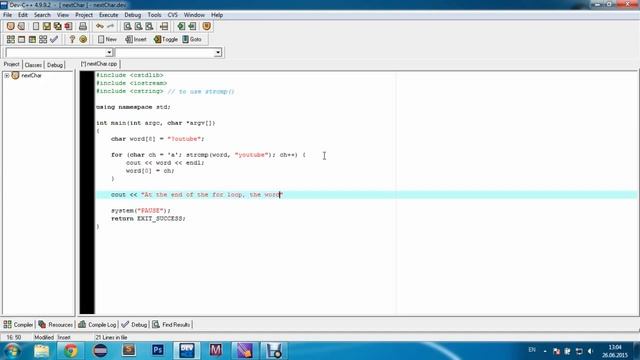This screenshot has width=640, height=360.
Task: Click the 'system("PAUSE");' code line
Action: (x=141, y=211)
